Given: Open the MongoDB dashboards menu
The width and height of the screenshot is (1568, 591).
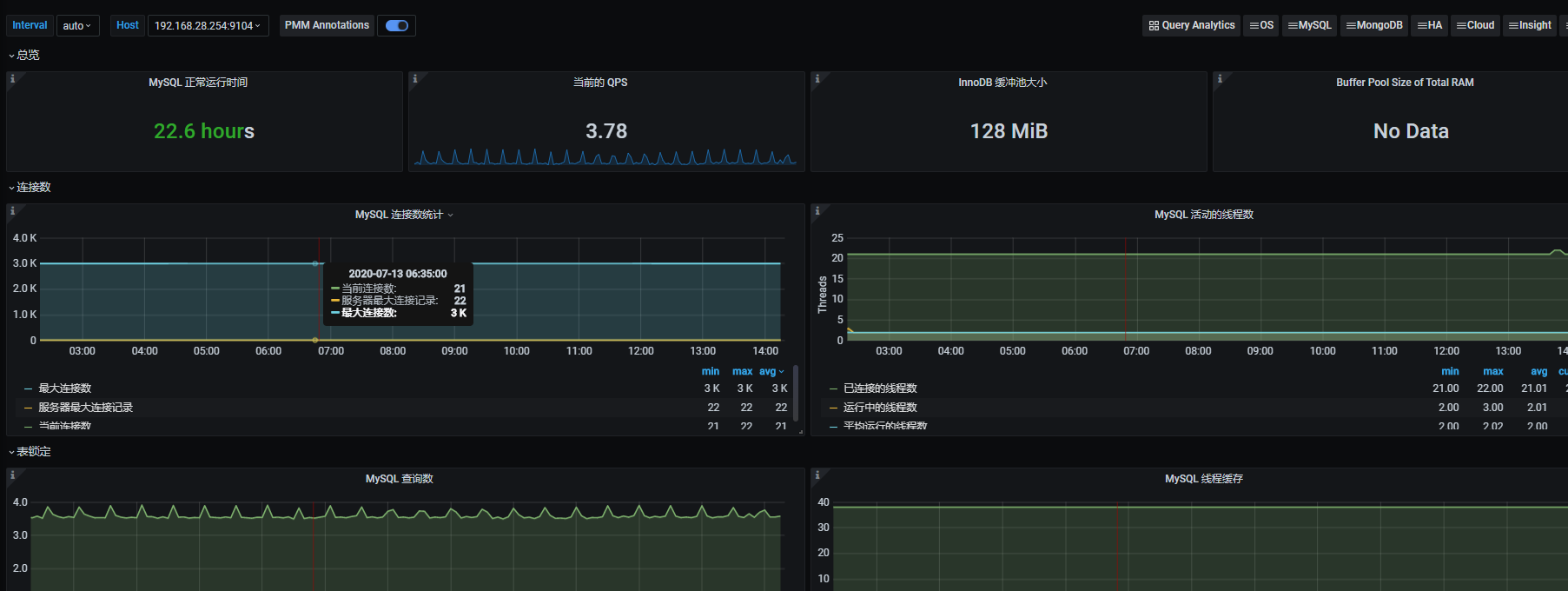Looking at the screenshot, I should click(x=1373, y=26).
